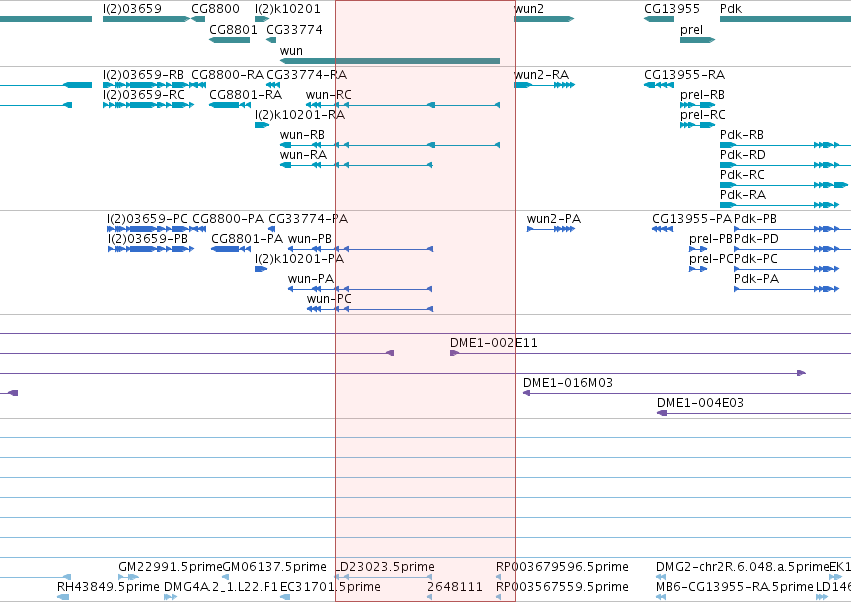Screen dimensions: 851x602
Task: Open the CG33774 gene label
Action: [x=294, y=30]
